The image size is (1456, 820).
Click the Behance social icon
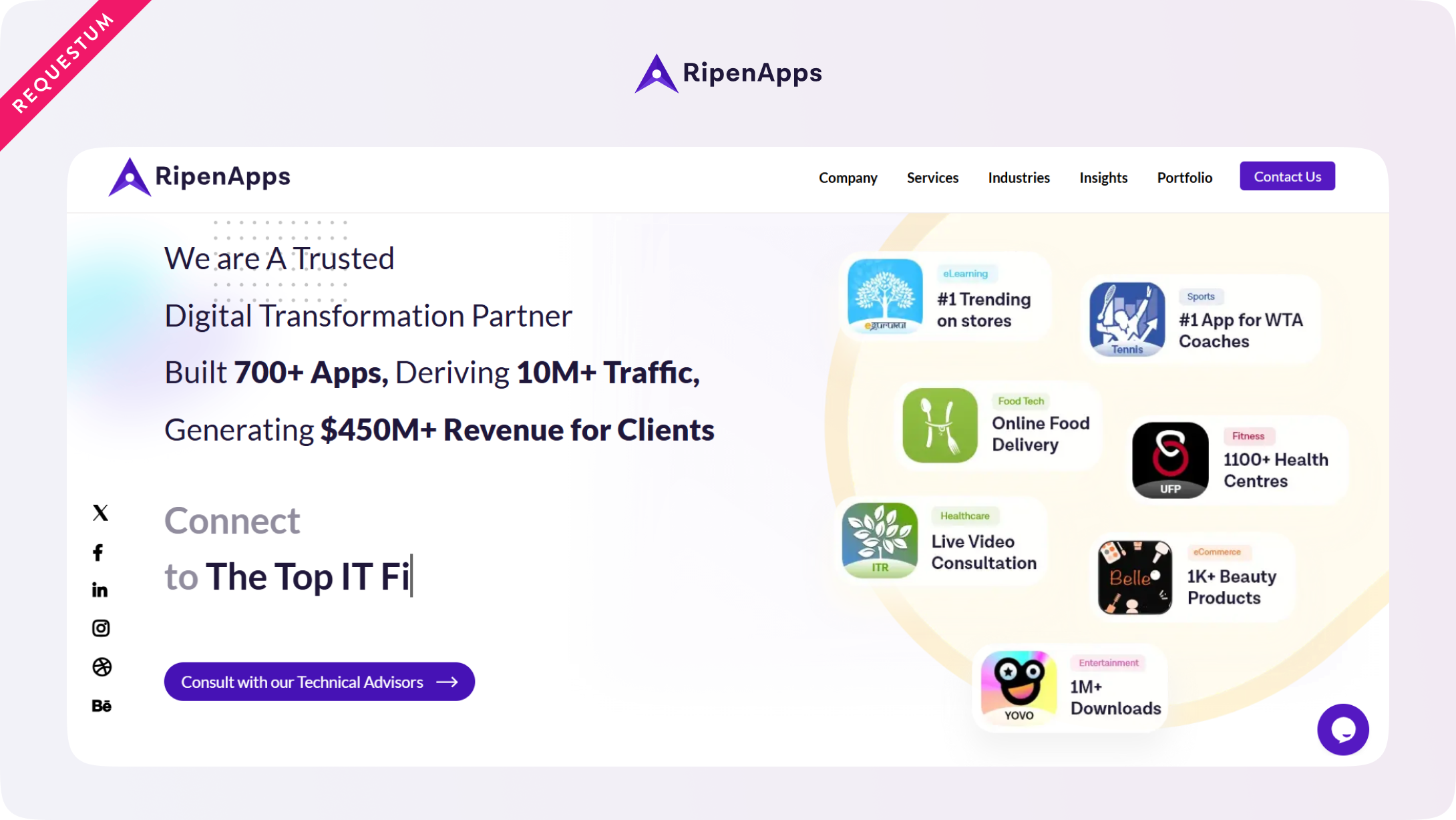point(102,706)
